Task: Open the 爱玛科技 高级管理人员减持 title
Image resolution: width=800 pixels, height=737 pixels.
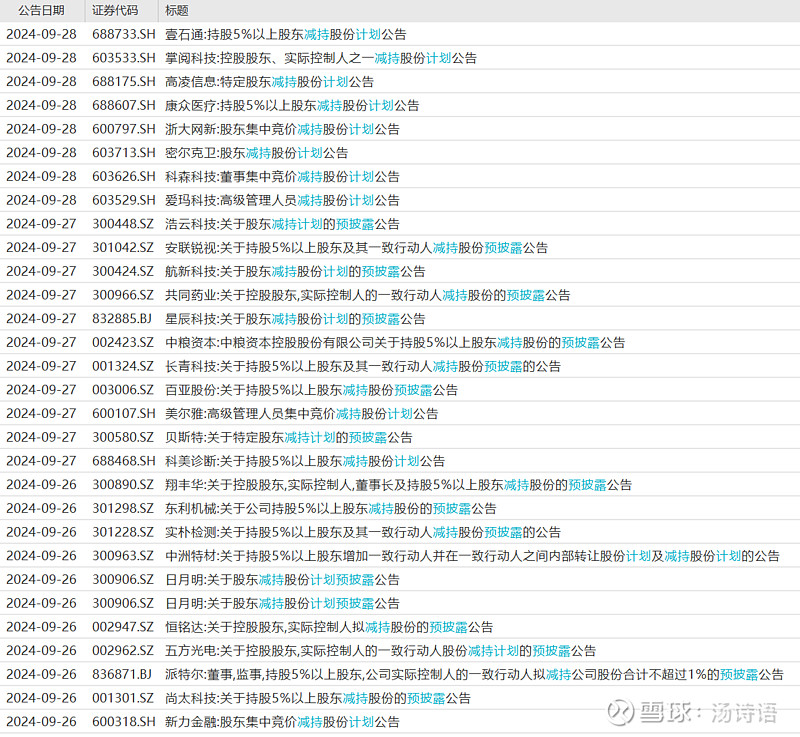Action: pyautogui.click(x=282, y=200)
